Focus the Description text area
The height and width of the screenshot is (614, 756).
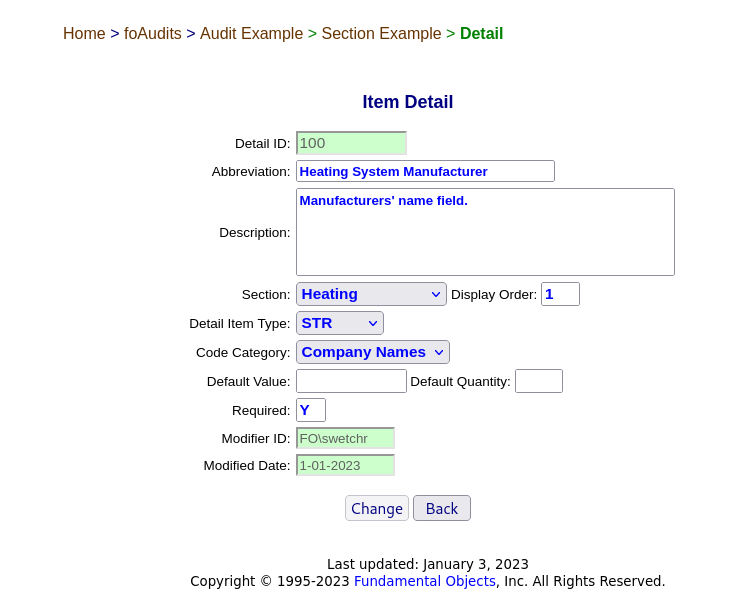(485, 232)
